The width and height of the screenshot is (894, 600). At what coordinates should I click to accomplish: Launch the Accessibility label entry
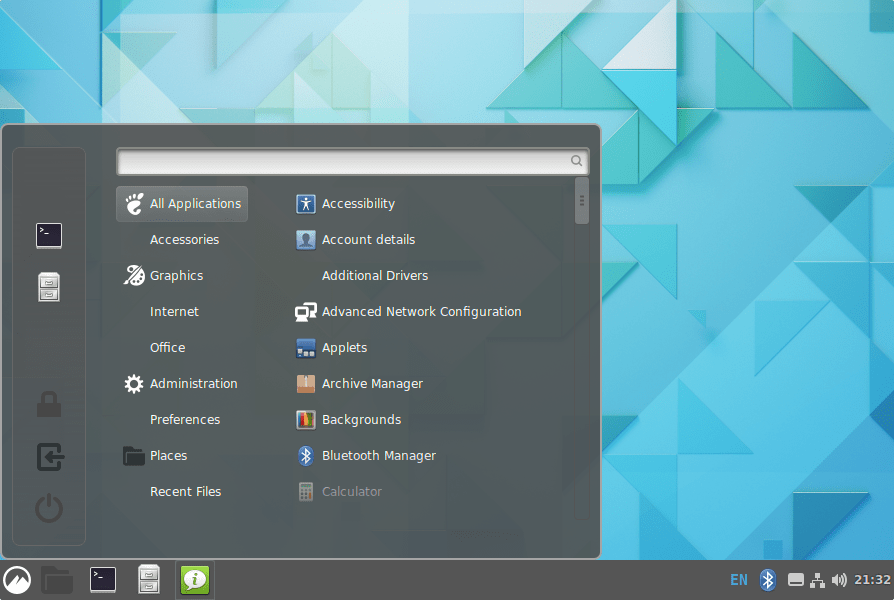(x=358, y=204)
